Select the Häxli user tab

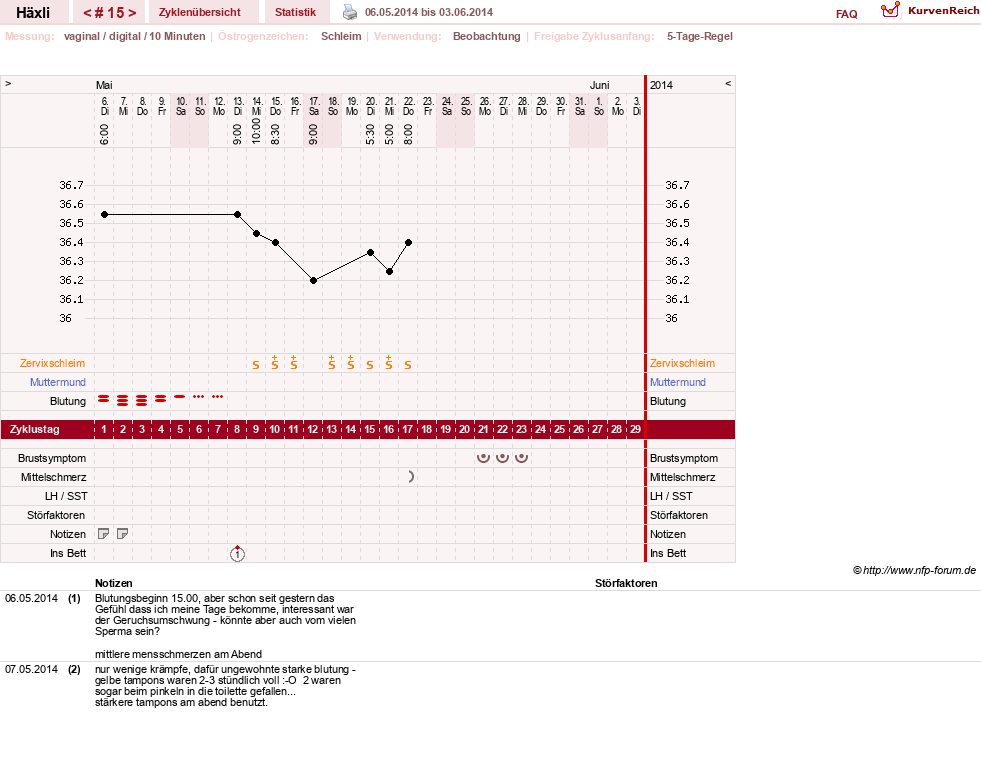33,13
